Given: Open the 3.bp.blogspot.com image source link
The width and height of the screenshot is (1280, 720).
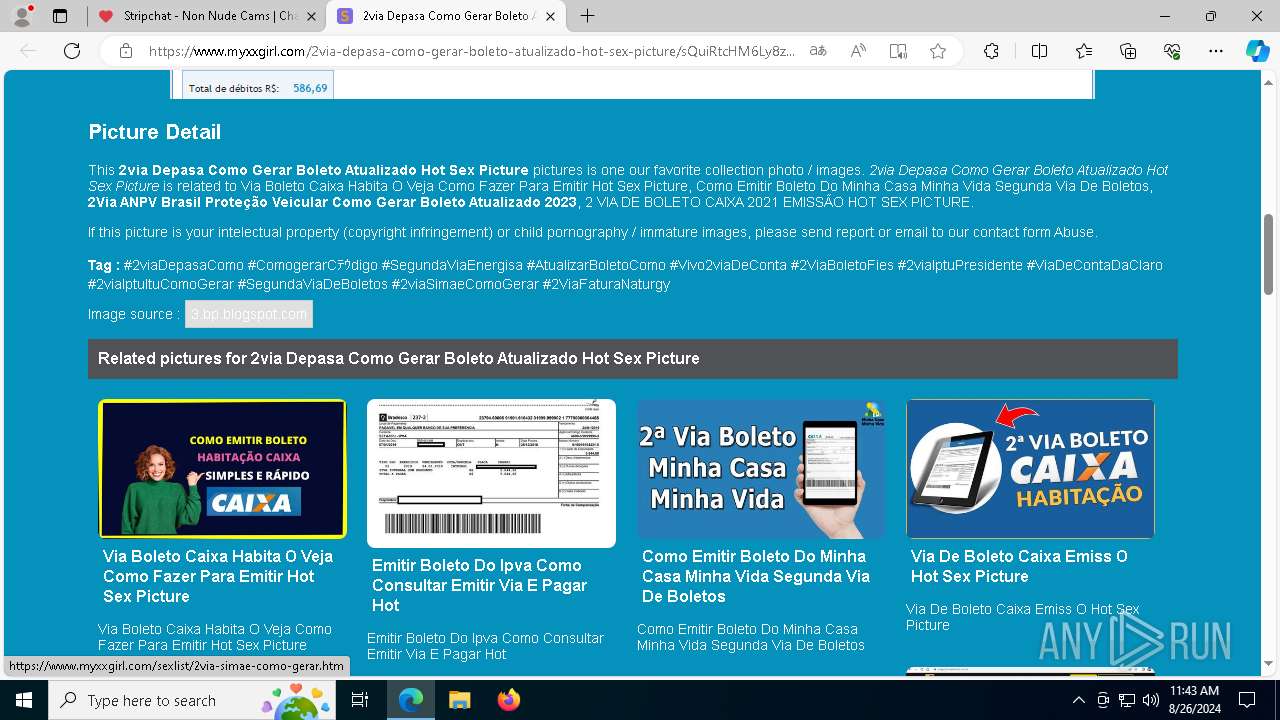Looking at the screenshot, I should 249,314.
